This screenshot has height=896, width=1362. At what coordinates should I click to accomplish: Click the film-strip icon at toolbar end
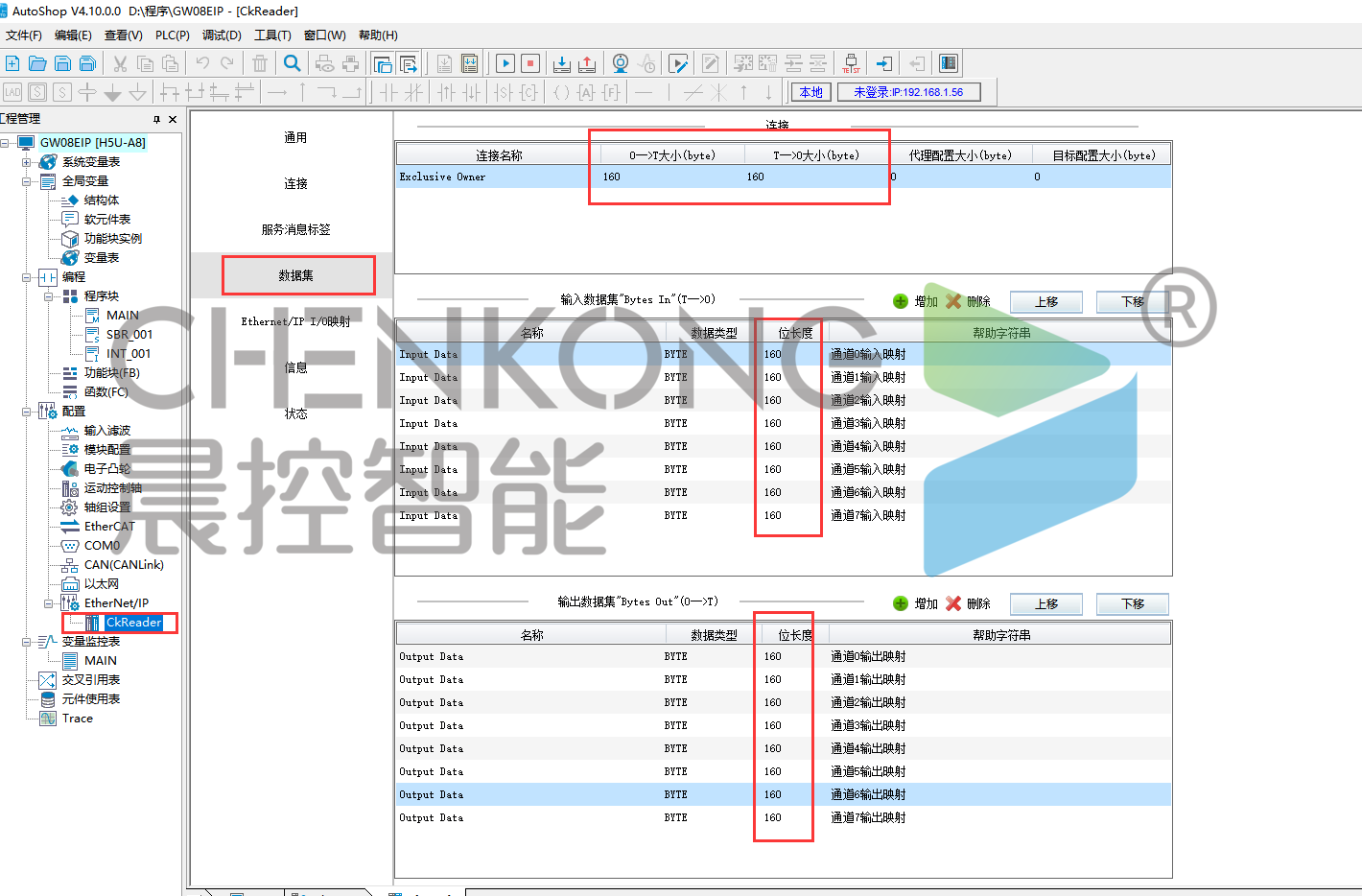click(x=949, y=63)
